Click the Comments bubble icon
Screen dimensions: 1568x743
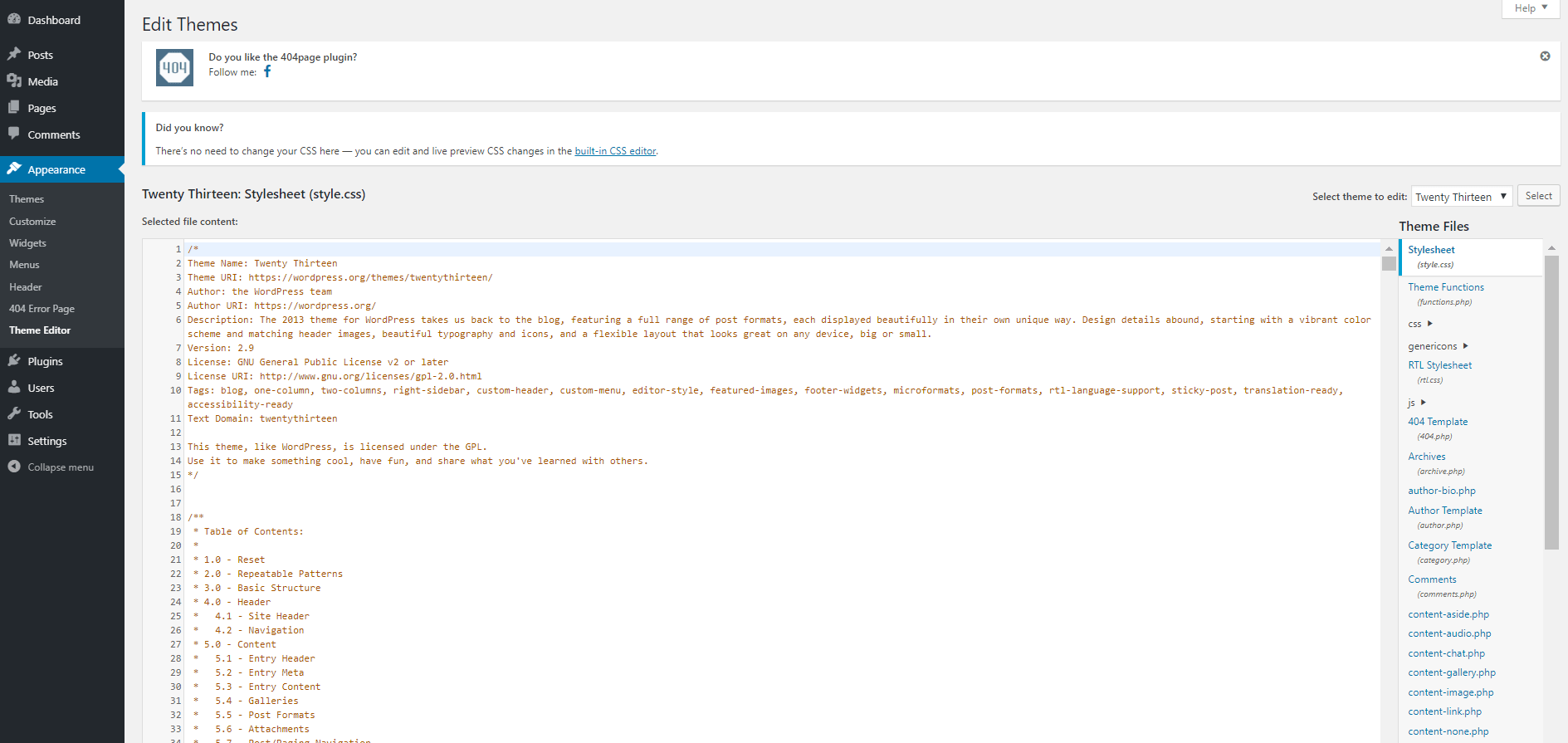pos(14,134)
